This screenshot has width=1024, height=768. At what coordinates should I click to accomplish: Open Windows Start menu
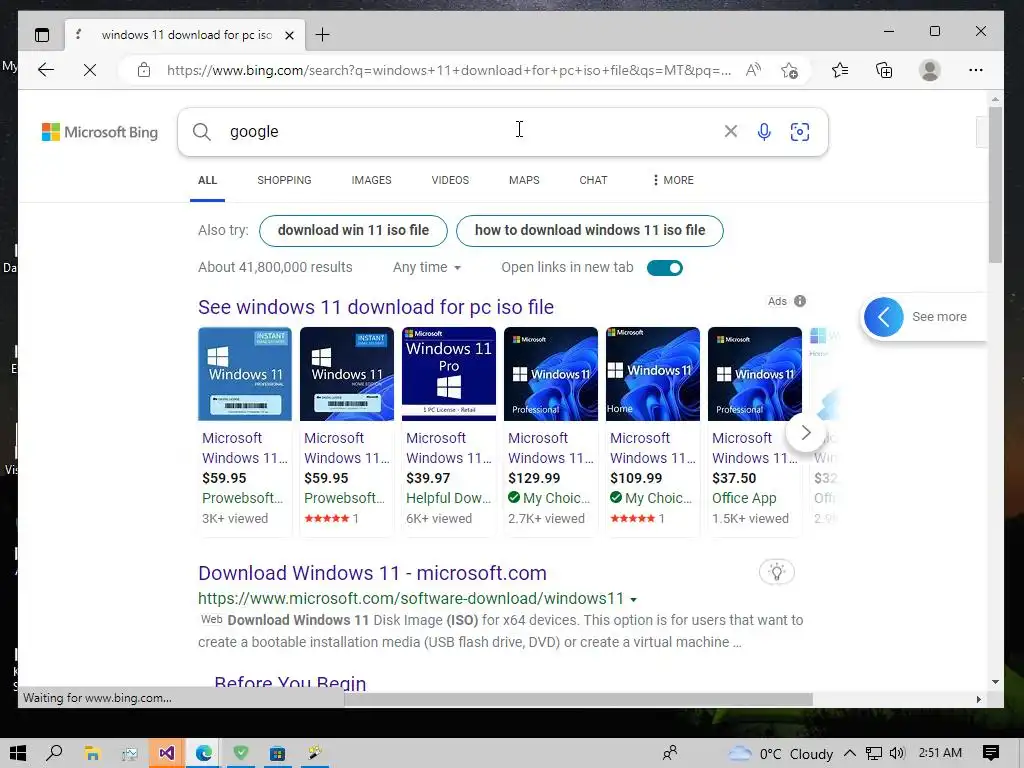click(18, 753)
